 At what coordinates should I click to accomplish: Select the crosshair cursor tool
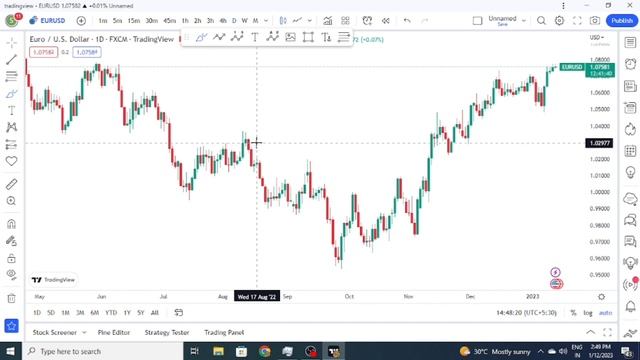[11, 43]
